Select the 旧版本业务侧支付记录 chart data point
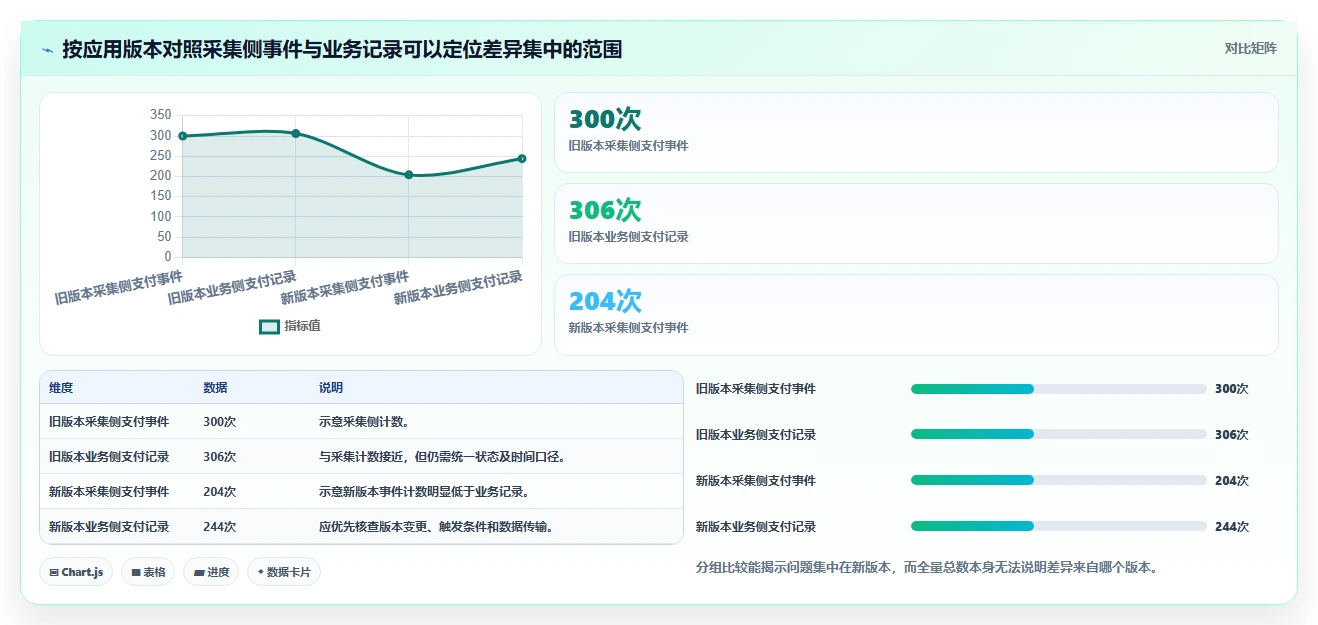This screenshot has width=1318, height=625. click(x=296, y=133)
